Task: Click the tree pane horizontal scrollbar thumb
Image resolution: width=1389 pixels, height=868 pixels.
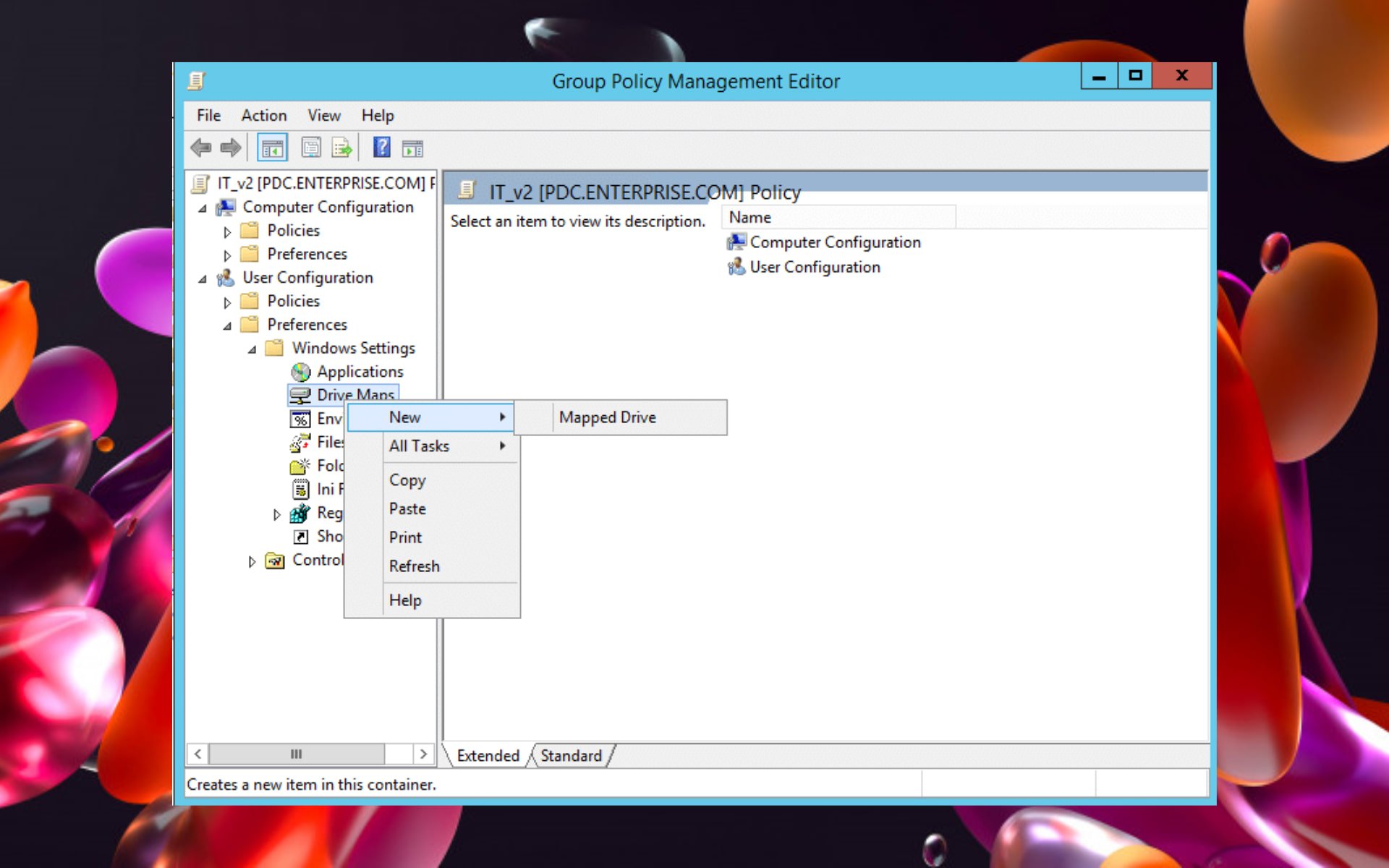Action: pyautogui.click(x=297, y=754)
